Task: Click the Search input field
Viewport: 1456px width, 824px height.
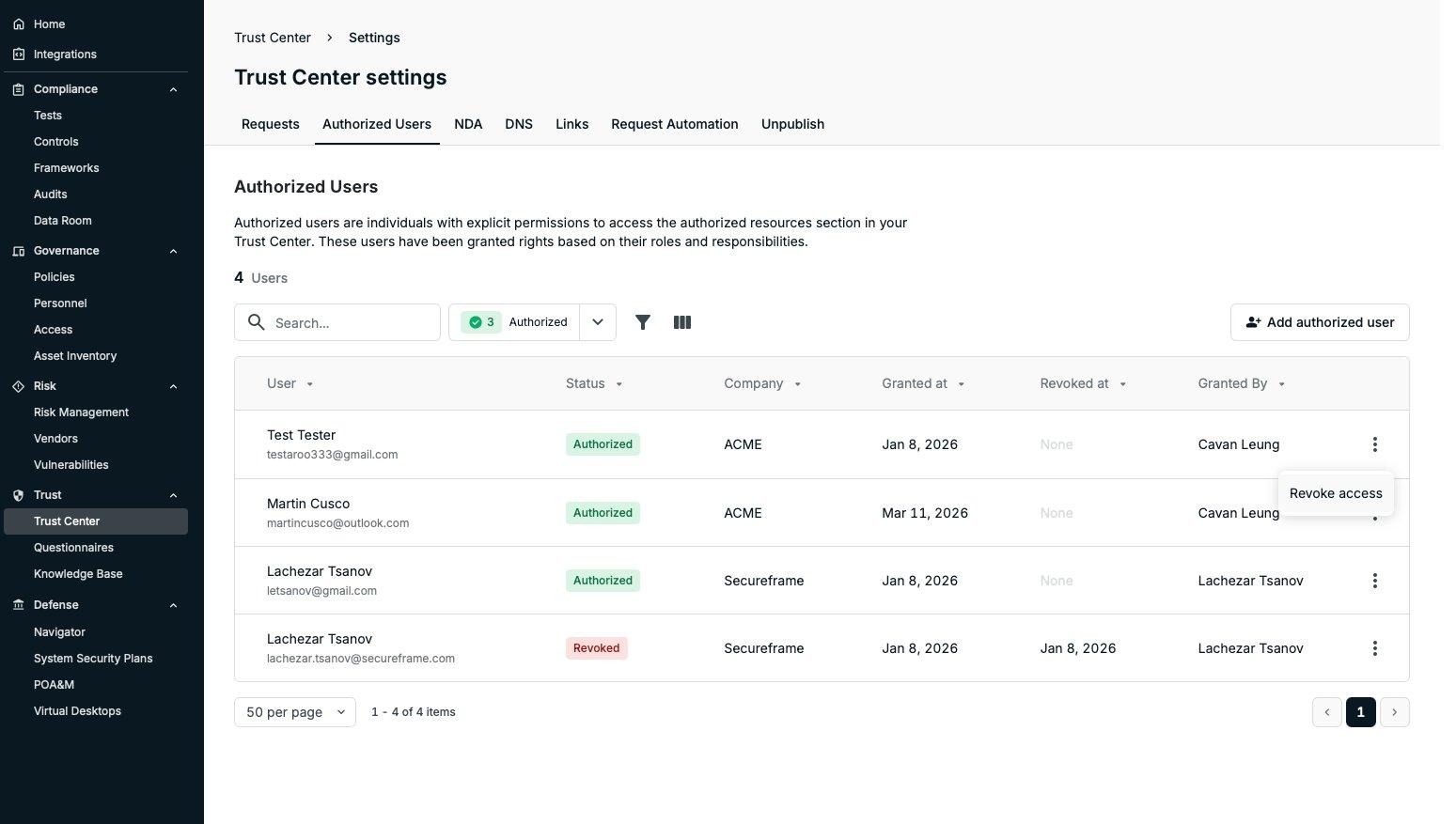Action: pyautogui.click(x=337, y=322)
